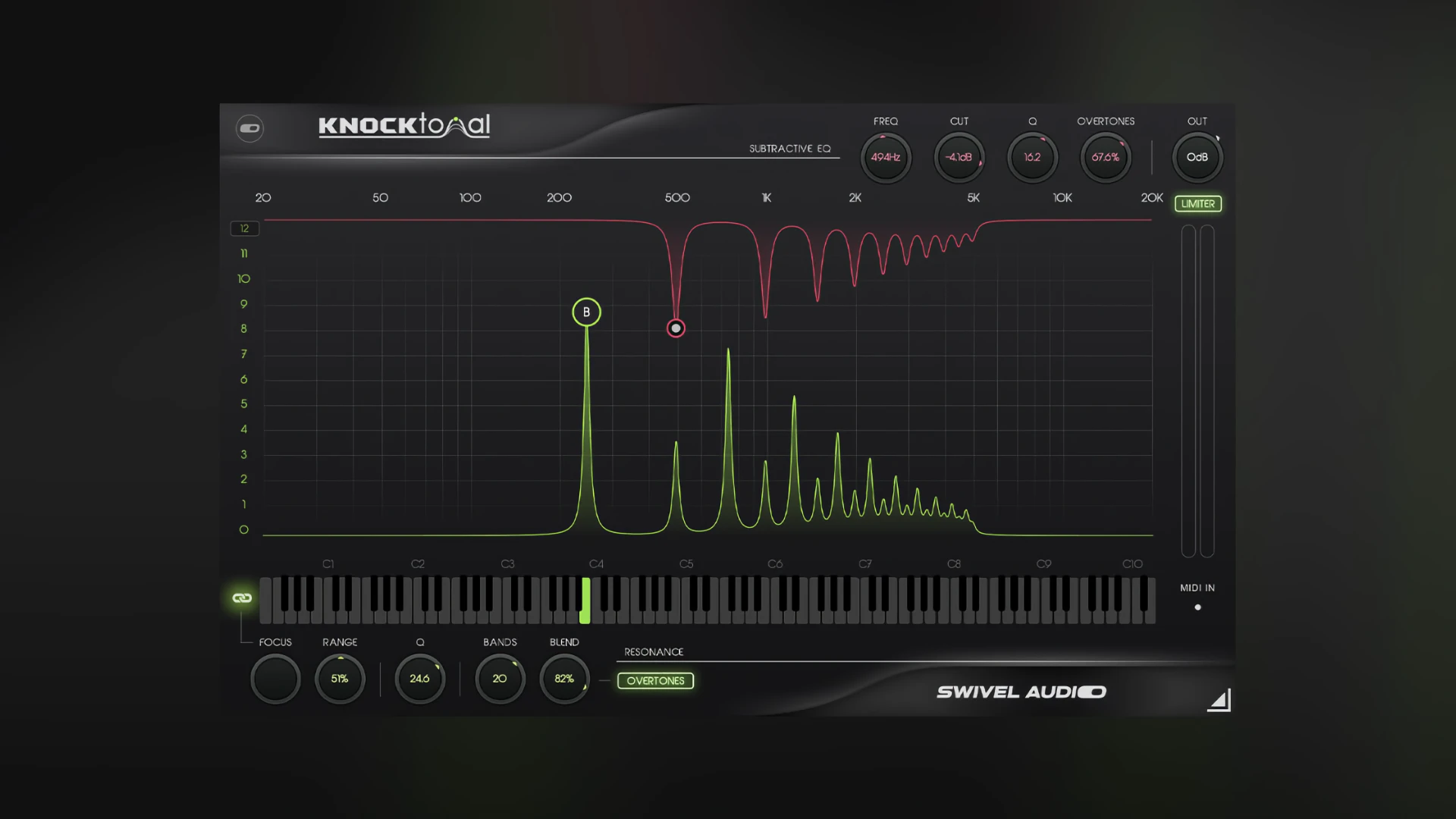Click the C10 octave label
The height and width of the screenshot is (819, 1456).
click(x=1133, y=564)
